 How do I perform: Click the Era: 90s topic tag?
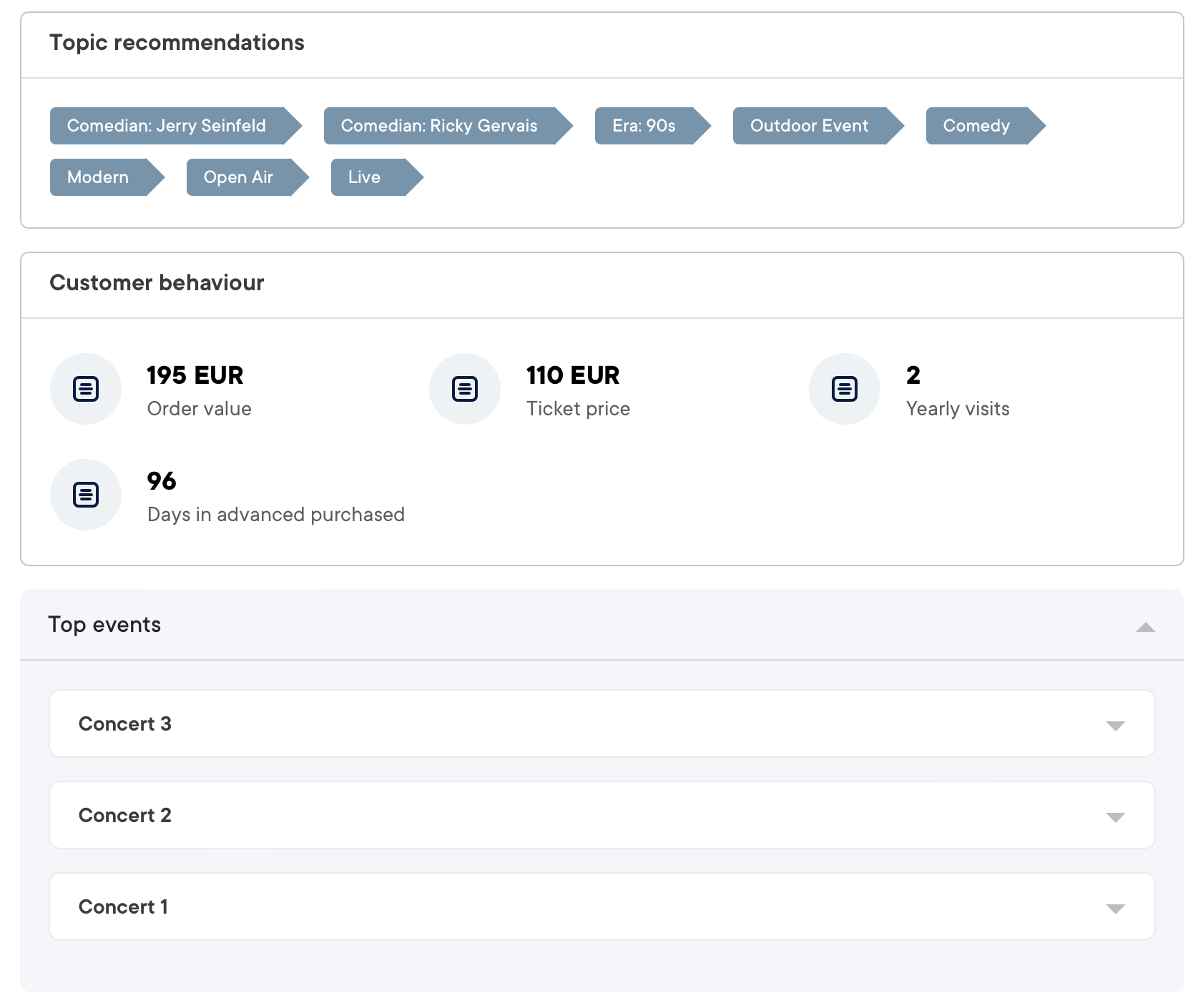(x=643, y=126)
